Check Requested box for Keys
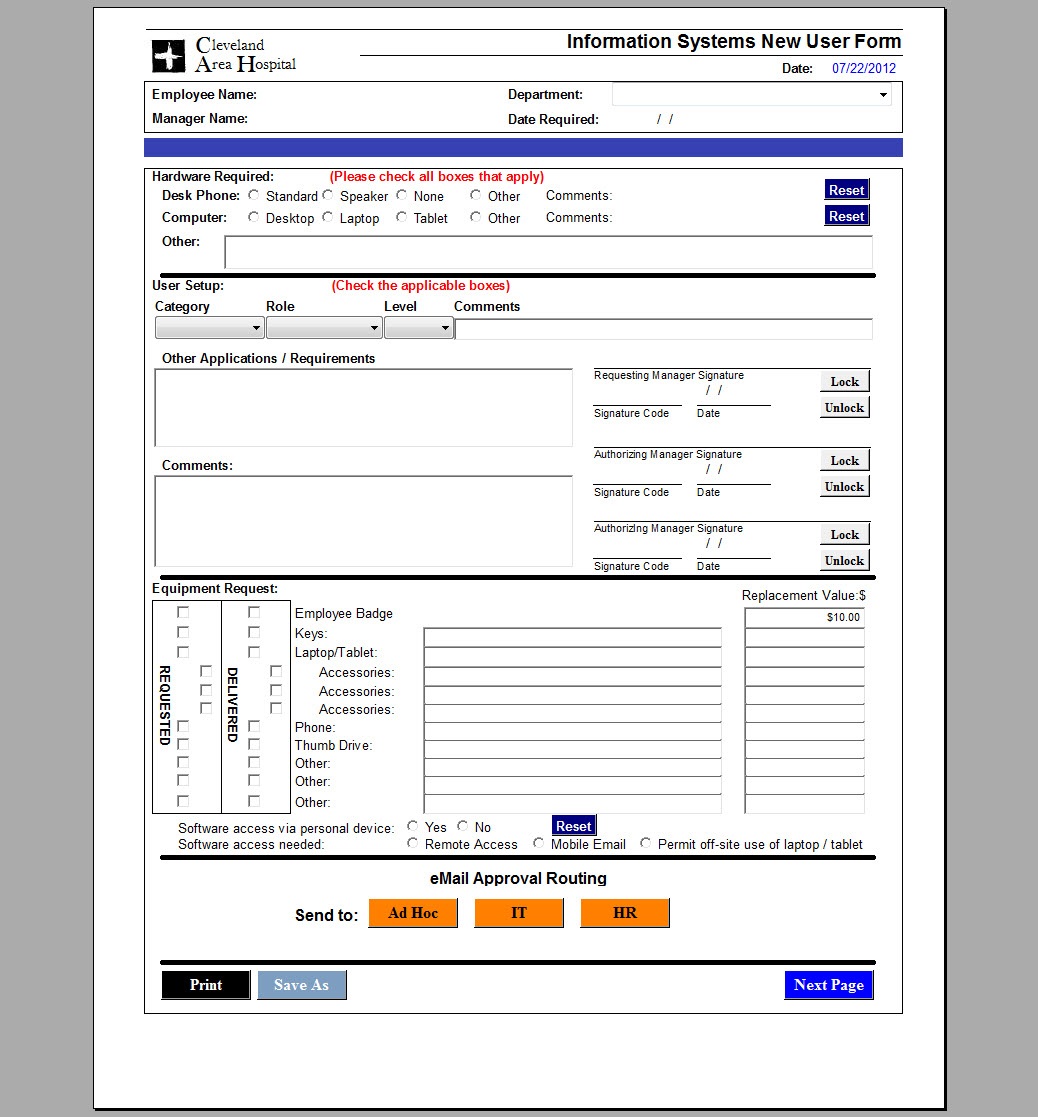 [x=183, y=632]
